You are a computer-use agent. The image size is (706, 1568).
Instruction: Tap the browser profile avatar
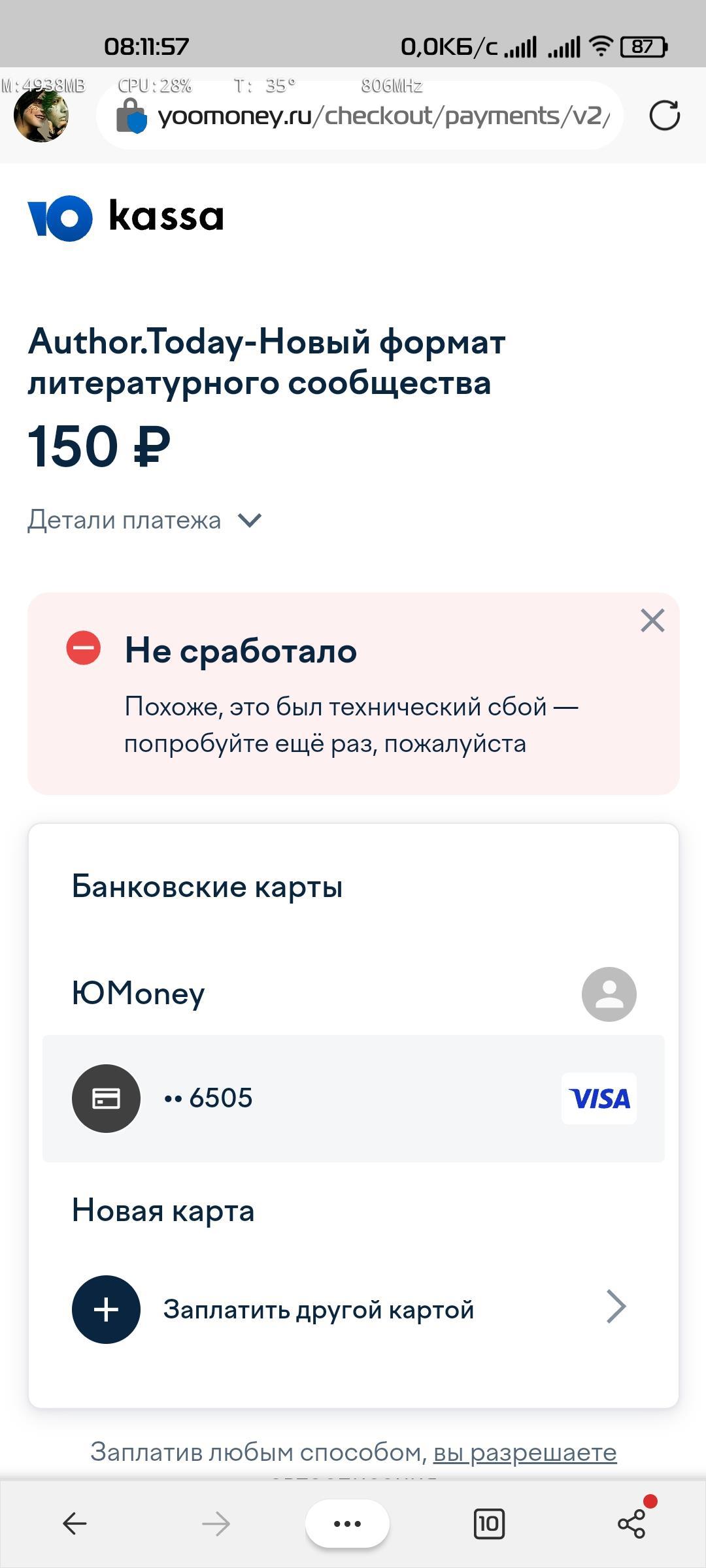(41, 116)
